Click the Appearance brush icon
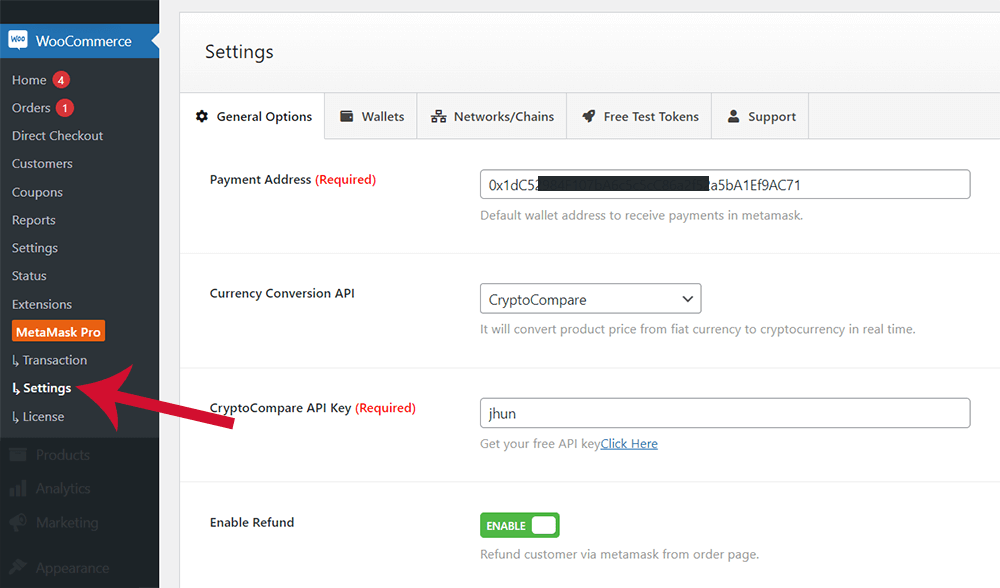Viewport: 1000px width, 588px height. (18, 567)
